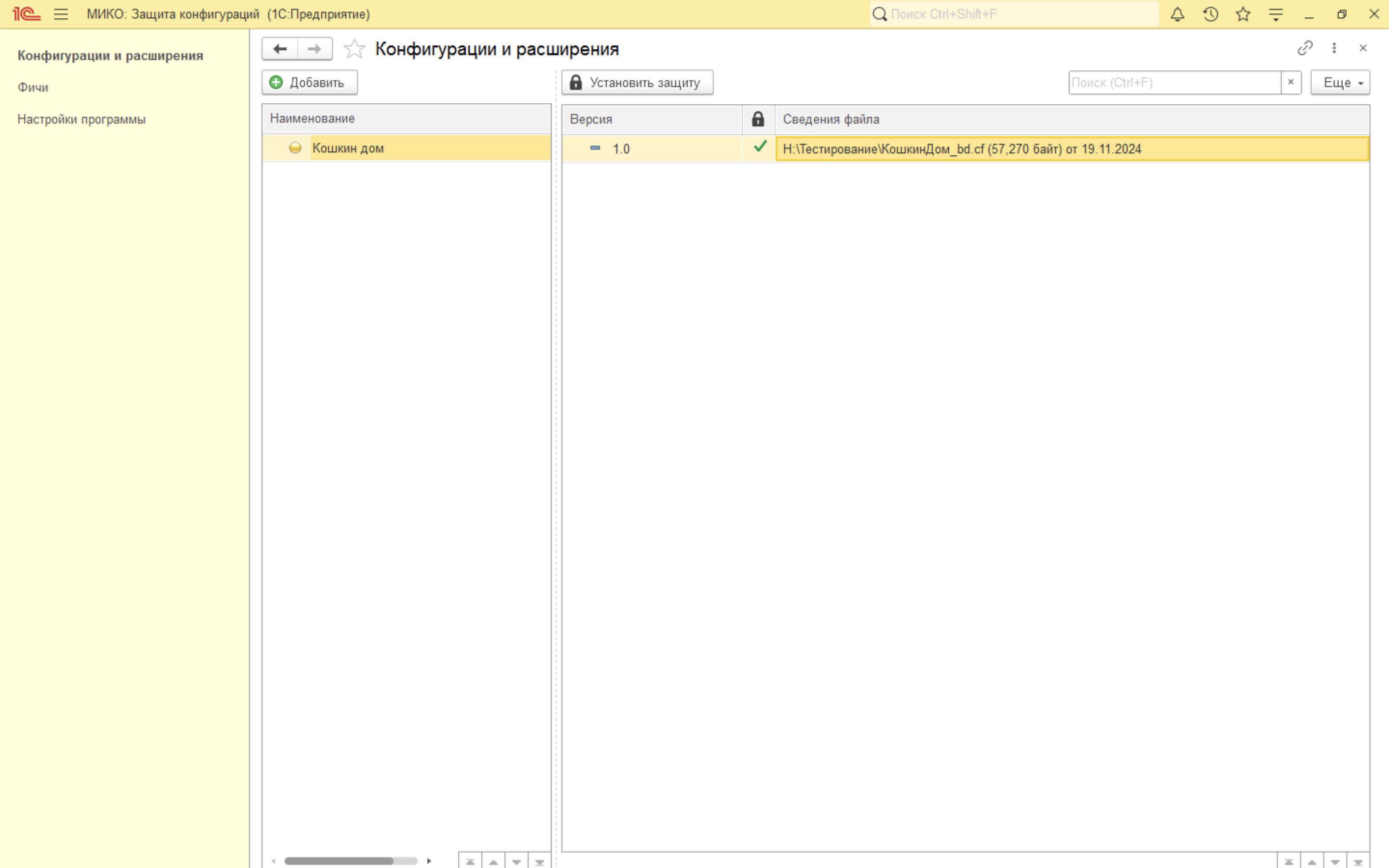Click the scroll-left arrow in left list
Screen dimensions: 1389x868
coord(273,861)
